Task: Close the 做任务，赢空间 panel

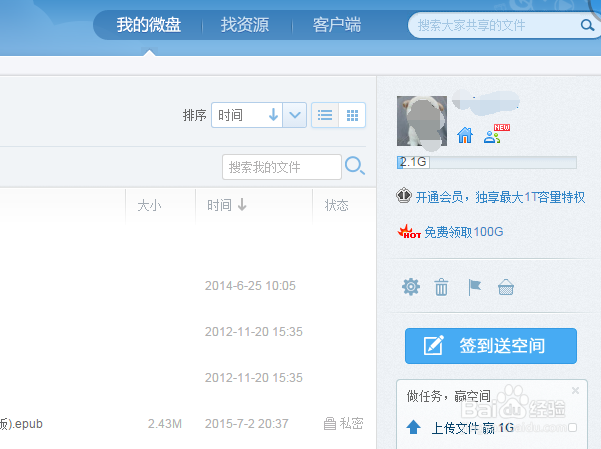Action: (575, 391)
